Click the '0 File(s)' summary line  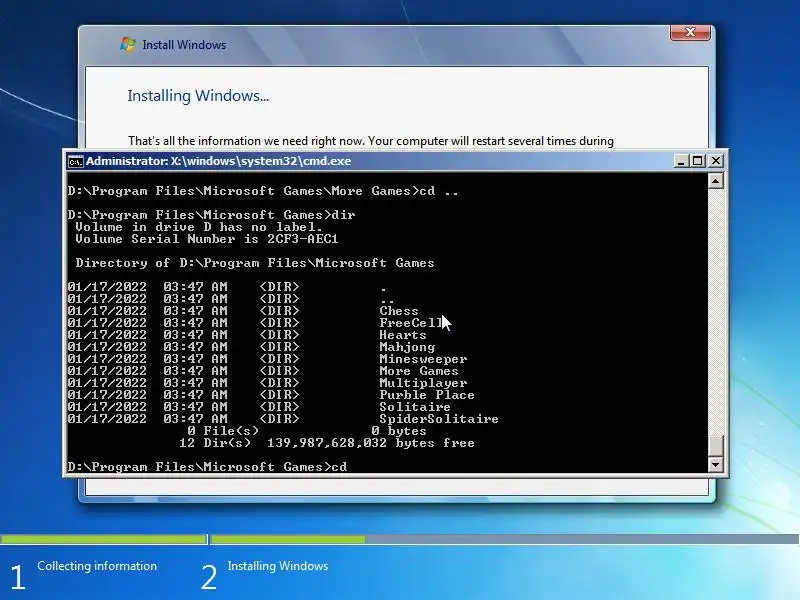(x=307, y=431)
